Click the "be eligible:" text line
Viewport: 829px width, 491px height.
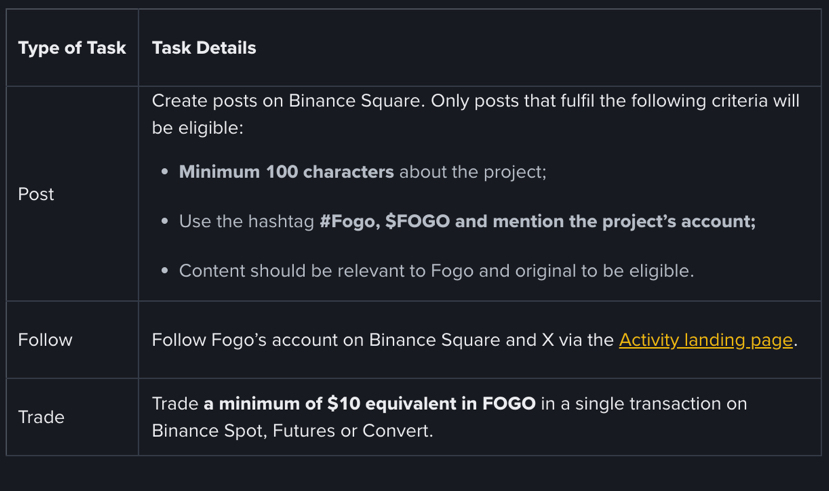tap(197, 129)
